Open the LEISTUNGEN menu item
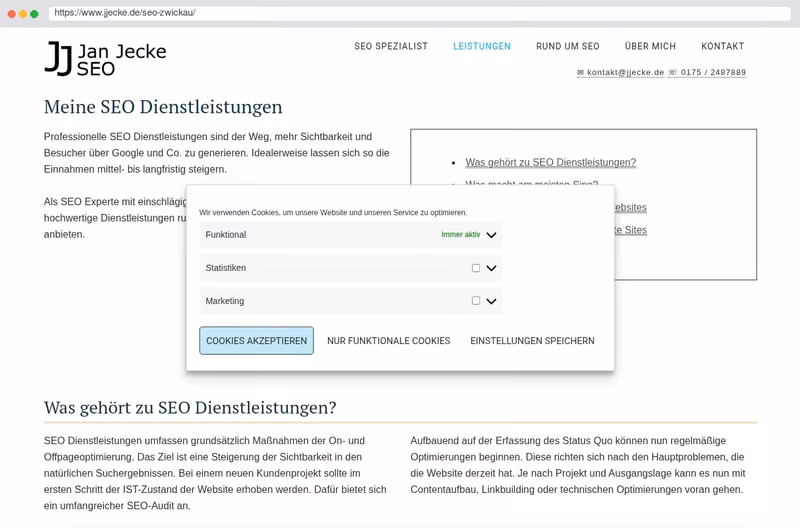This screenshot has height=528, width=800. (482, 46)
